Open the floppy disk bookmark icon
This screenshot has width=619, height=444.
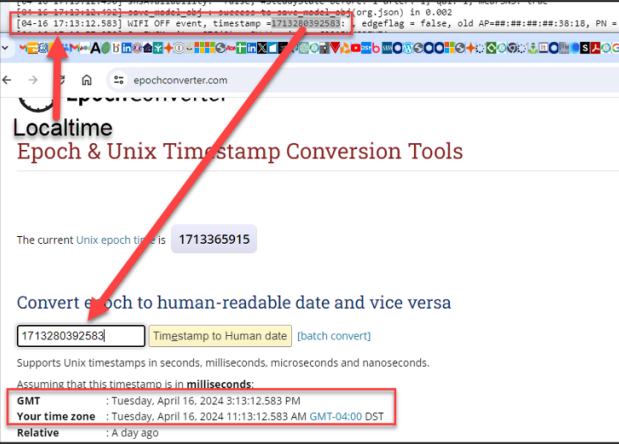coord(325,48)
